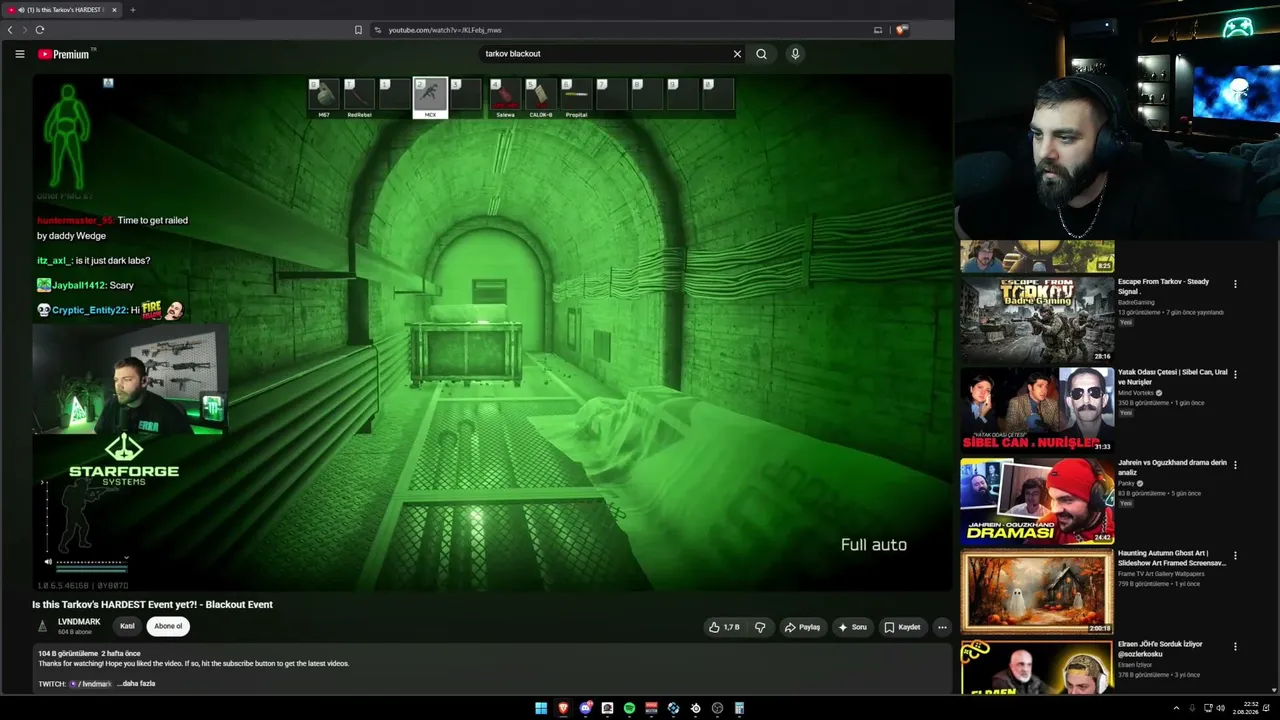Image resolution: width=1280 pixels, height=720 pixels.
Task: Open the Windows Start menu
Action: point(541,708)
